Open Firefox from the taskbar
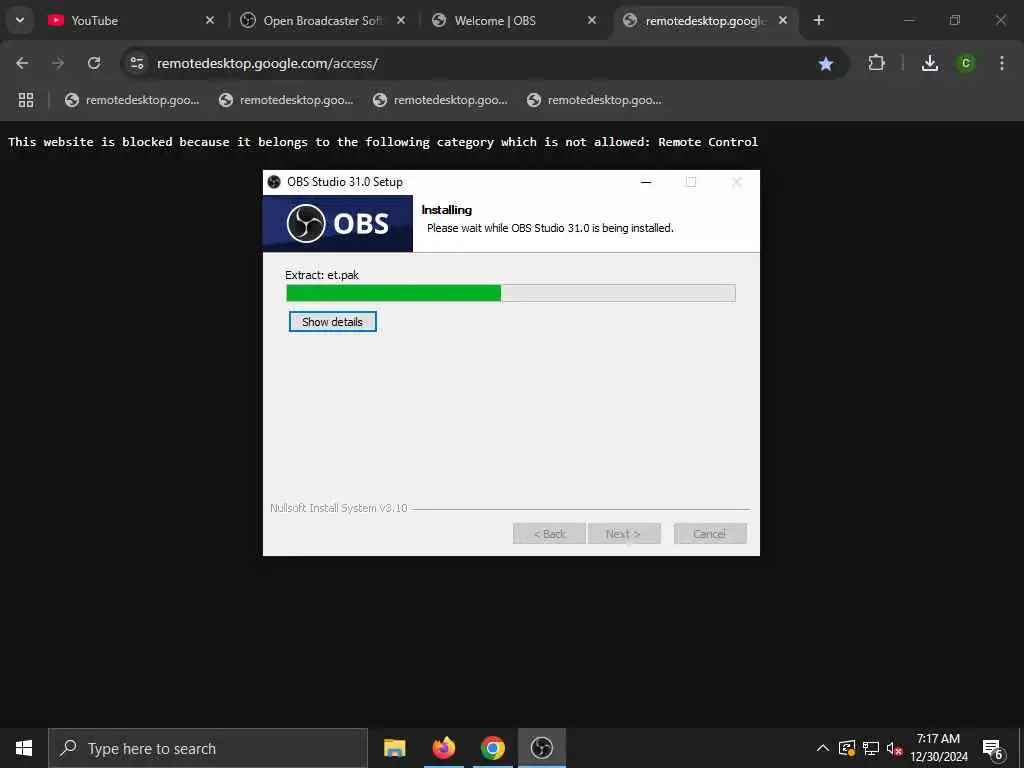The height and width of the screenshot is (768, 1024). (443, 748)
